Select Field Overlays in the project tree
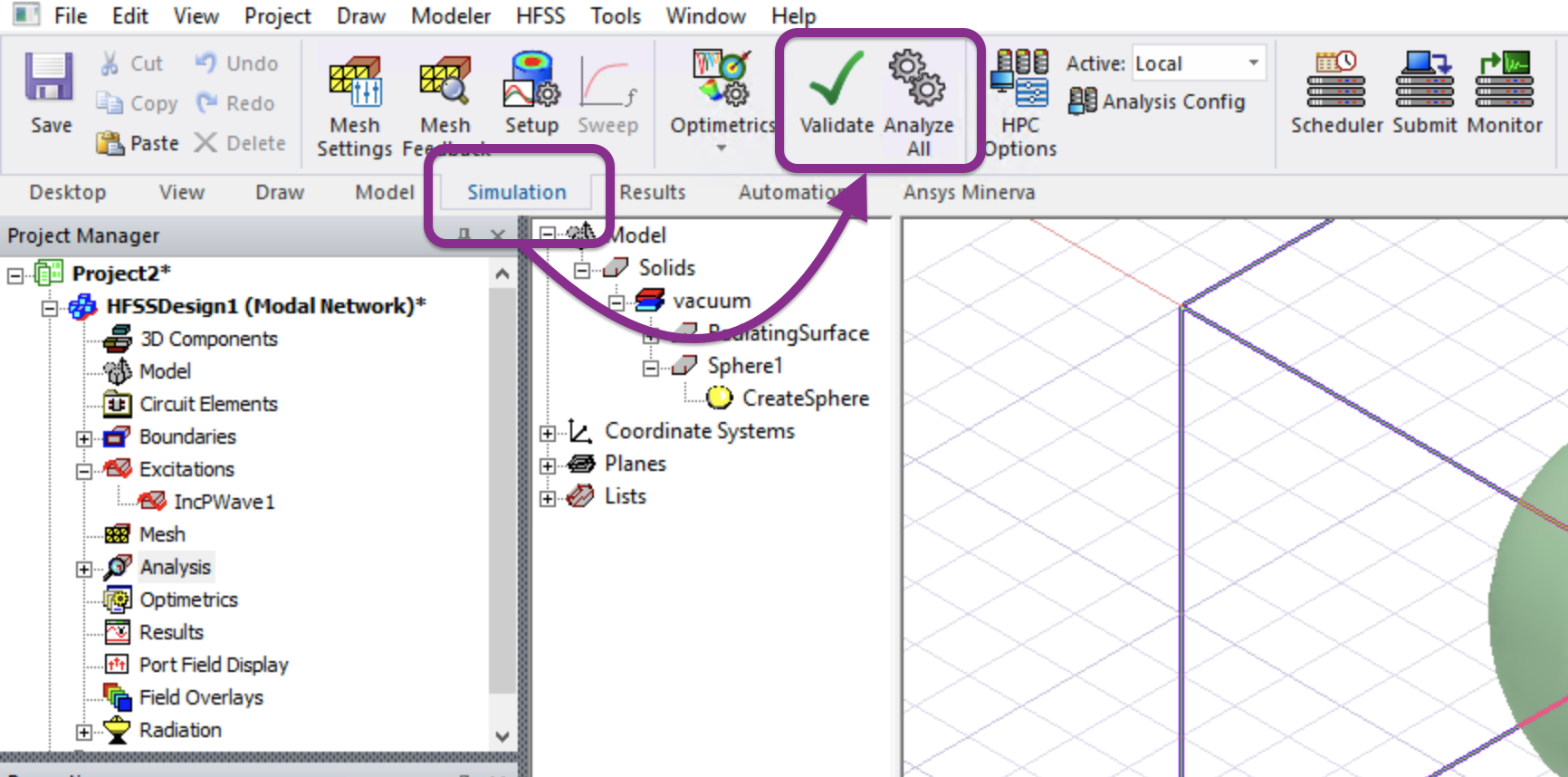The height and width of the screenshot is (777, 1568). 201,697
